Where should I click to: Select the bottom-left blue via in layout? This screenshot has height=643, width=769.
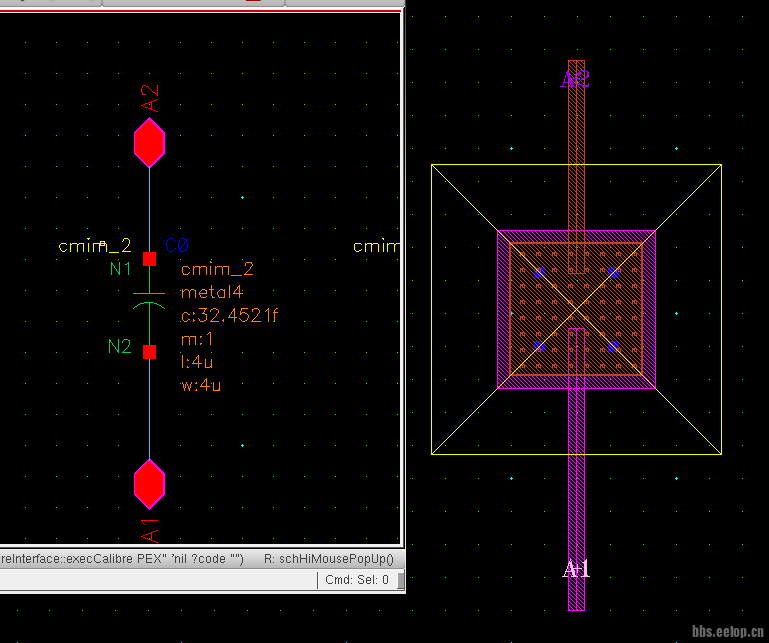click(x=539, y=346)
